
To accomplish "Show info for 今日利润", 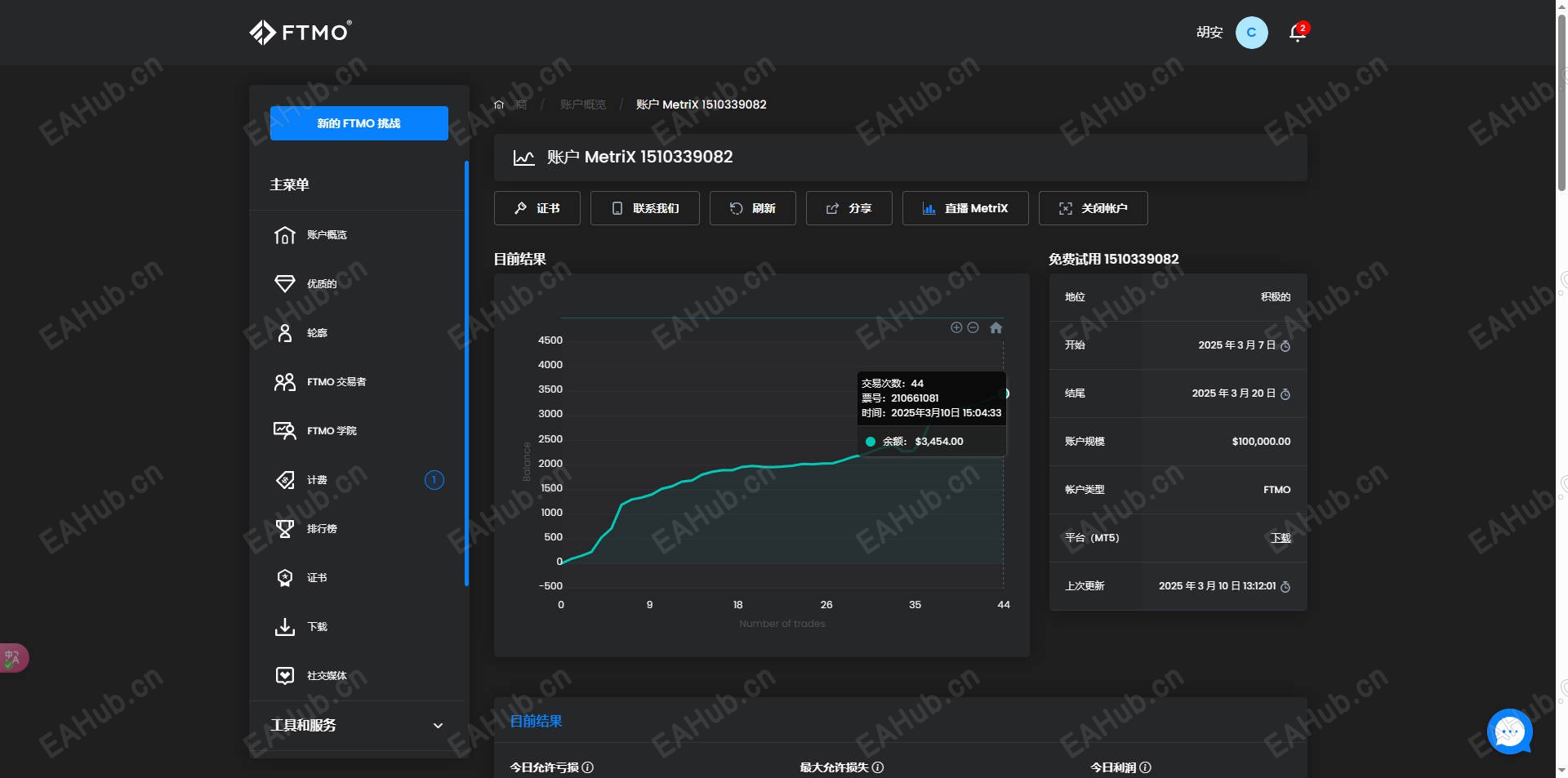I will [1145, 767].
